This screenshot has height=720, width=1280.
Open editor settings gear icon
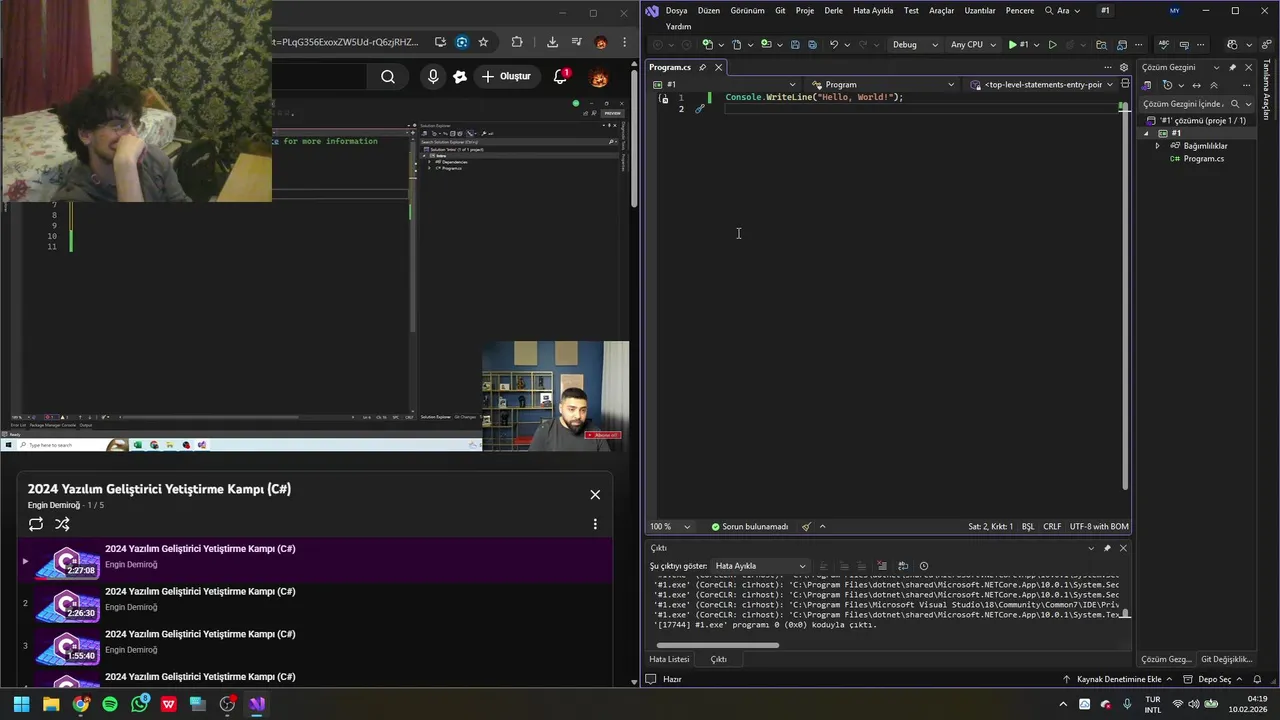[x=1124, y=67]
